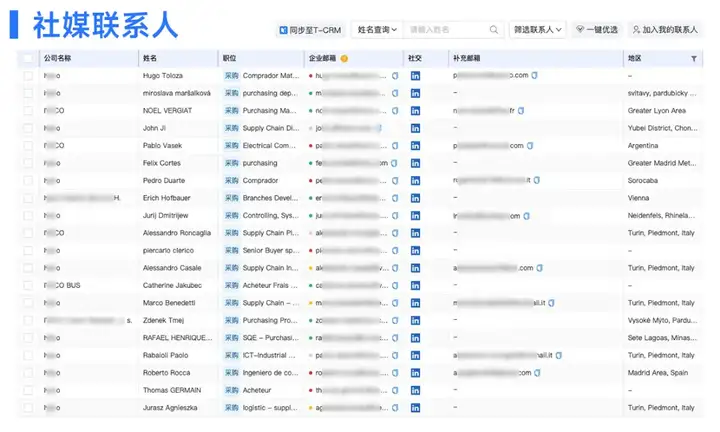Copy company email for Roberto Rocca
The image size is (720, 432).
(395, 372)
